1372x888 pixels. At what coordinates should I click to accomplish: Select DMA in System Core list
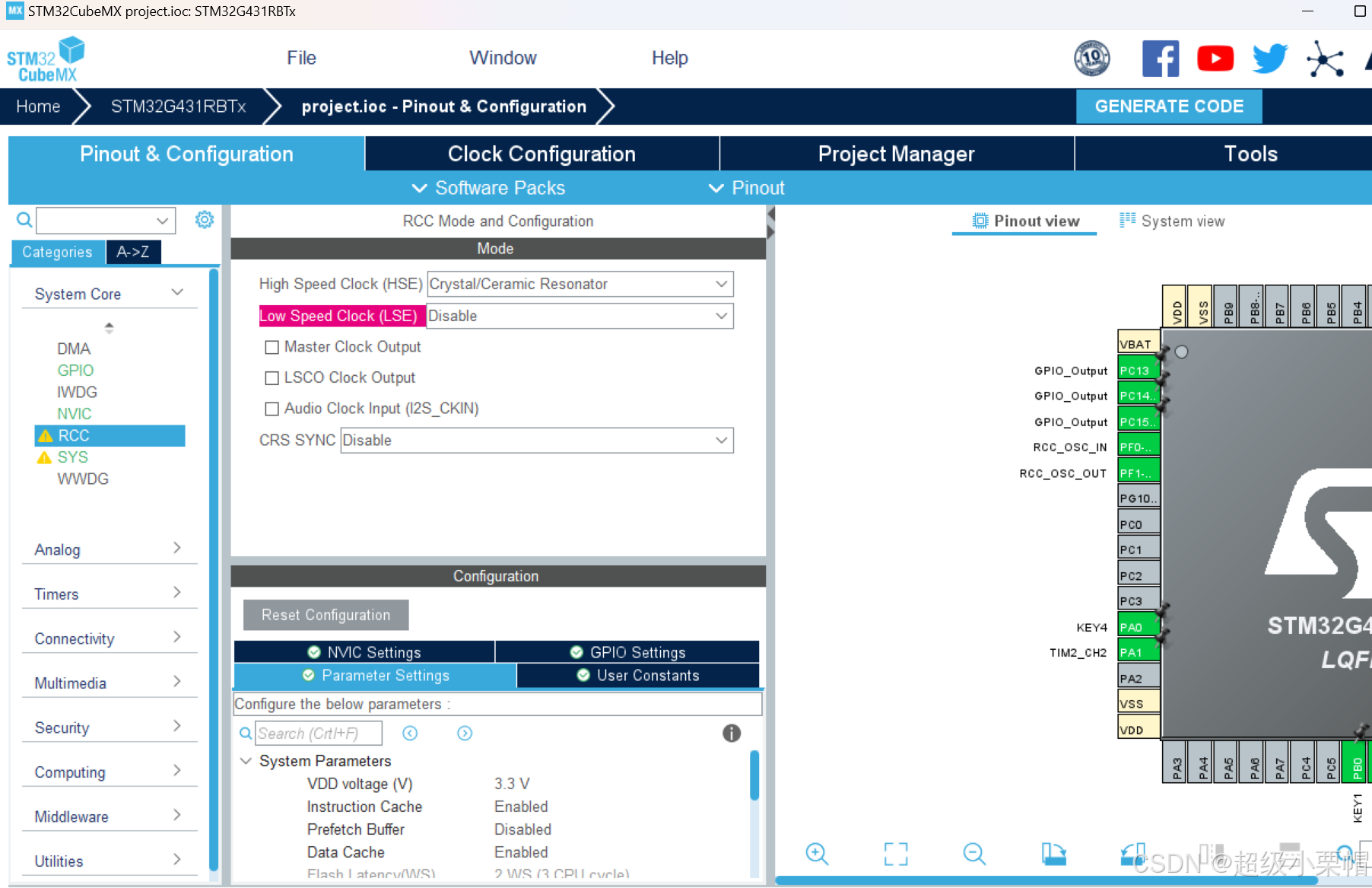point(74,349)
